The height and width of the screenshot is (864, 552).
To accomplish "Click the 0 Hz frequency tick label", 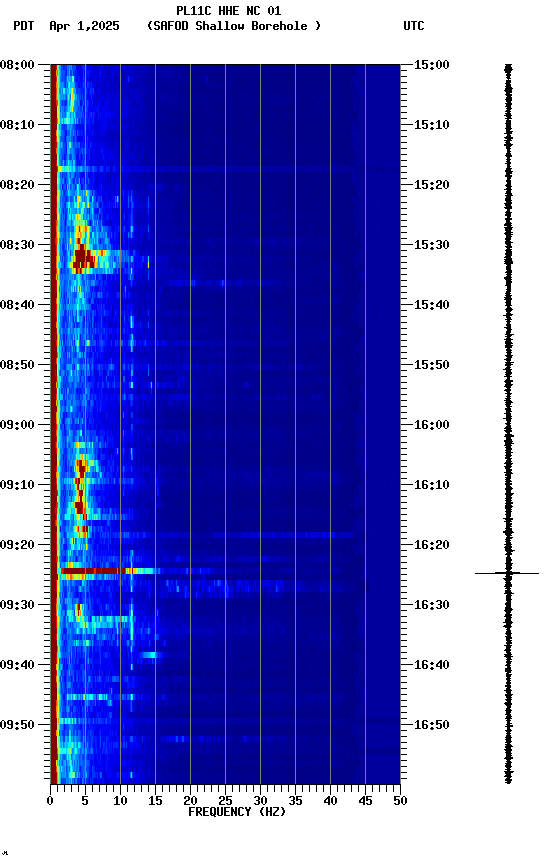I will pos(50,801).
